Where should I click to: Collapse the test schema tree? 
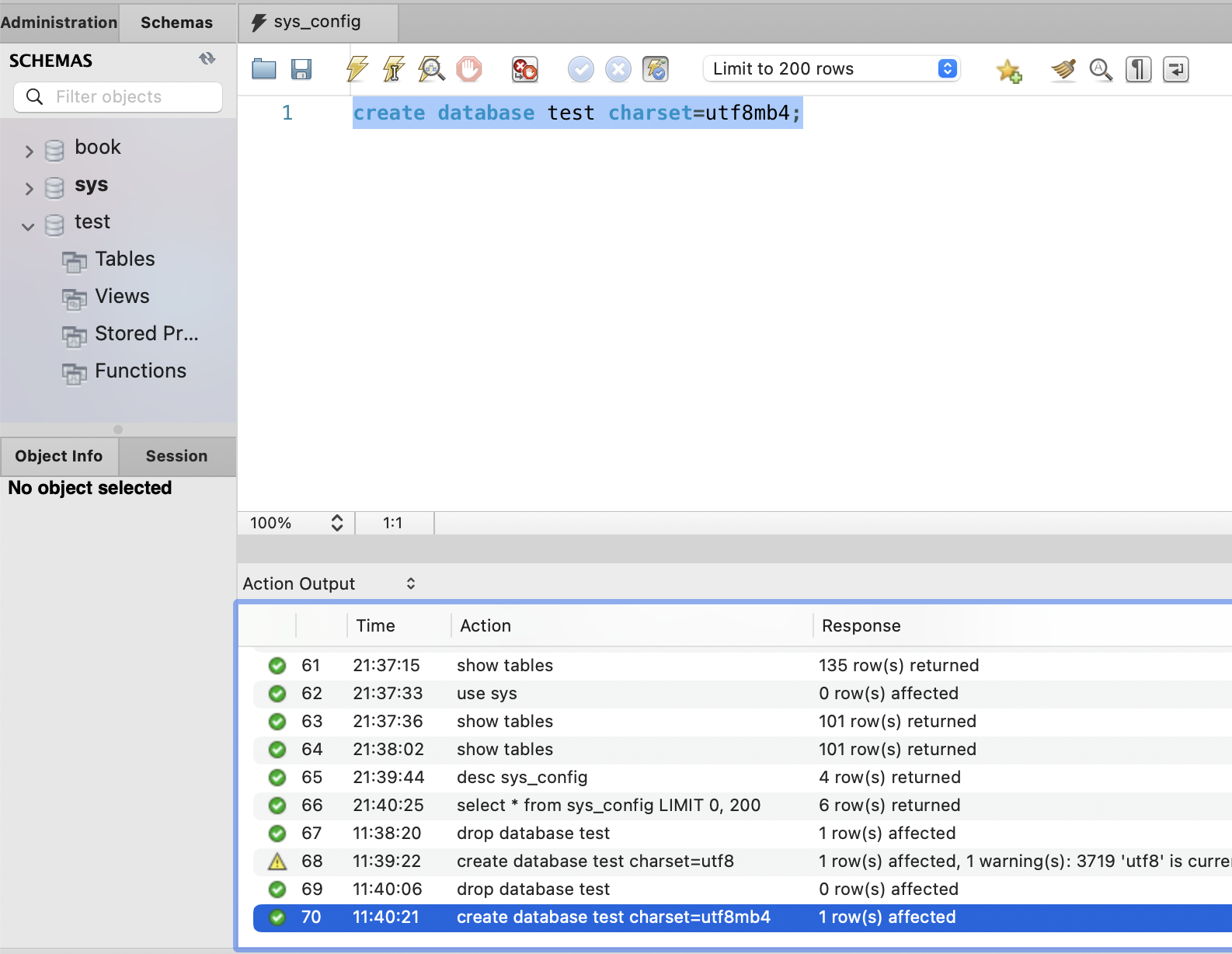click(x=29, y=226)
